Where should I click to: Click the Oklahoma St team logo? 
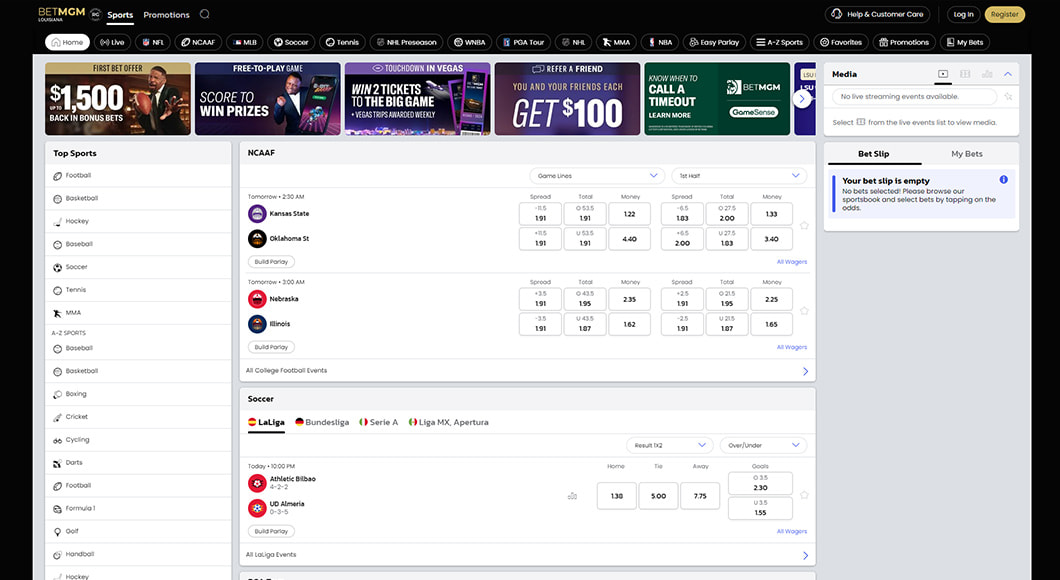(x=257, y=239)
